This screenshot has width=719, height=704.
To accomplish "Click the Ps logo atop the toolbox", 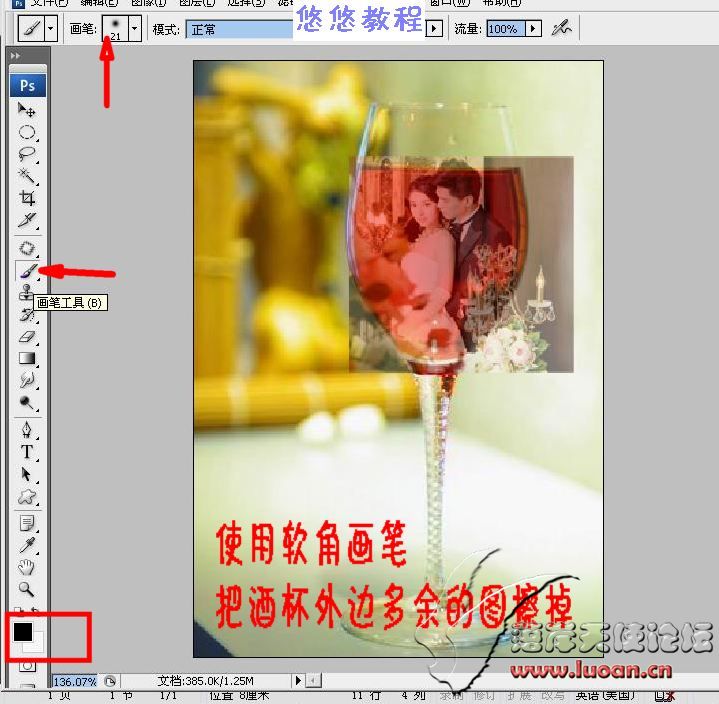I will tap(28, 86).
